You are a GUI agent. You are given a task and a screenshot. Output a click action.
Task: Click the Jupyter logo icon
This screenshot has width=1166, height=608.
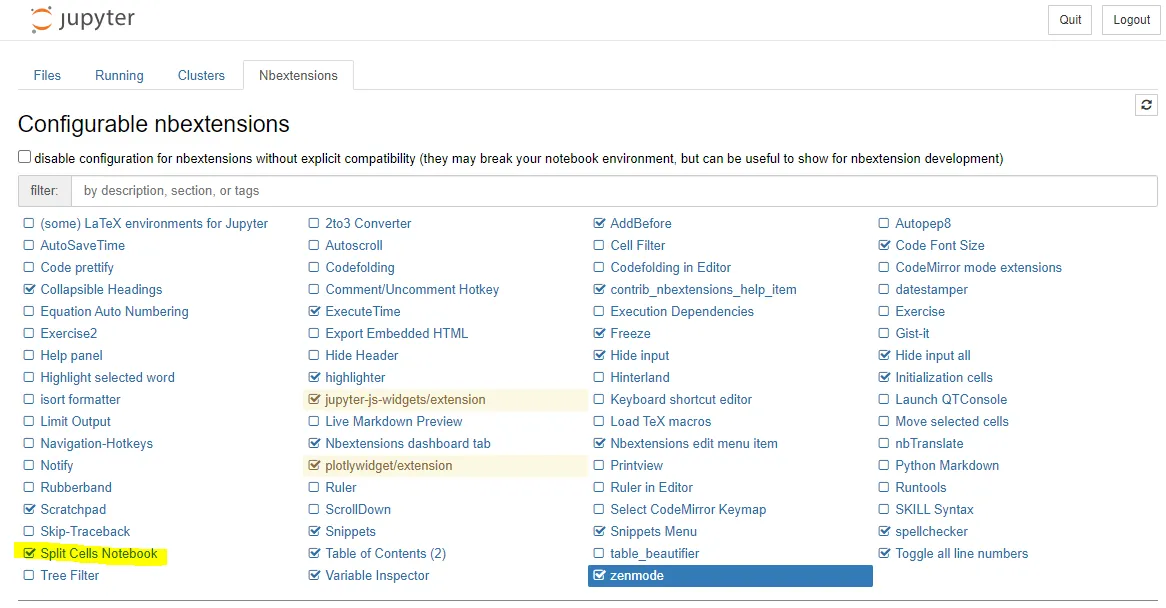point(41,19)
